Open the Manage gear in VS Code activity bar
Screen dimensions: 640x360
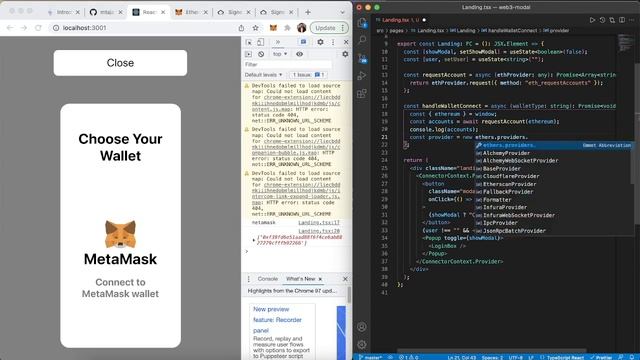coord(362,345)
